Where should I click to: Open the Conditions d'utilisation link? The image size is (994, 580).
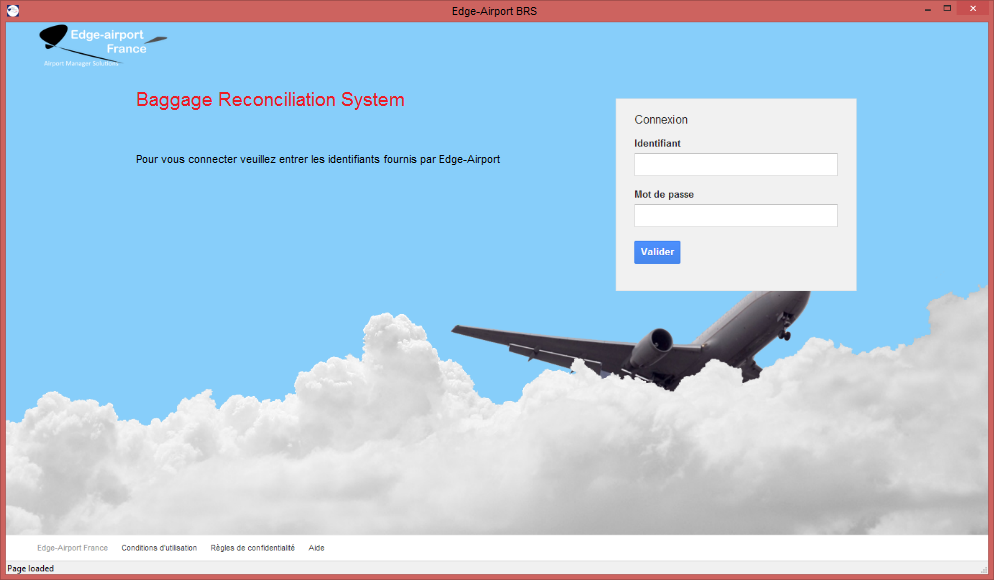coord(159,548)
